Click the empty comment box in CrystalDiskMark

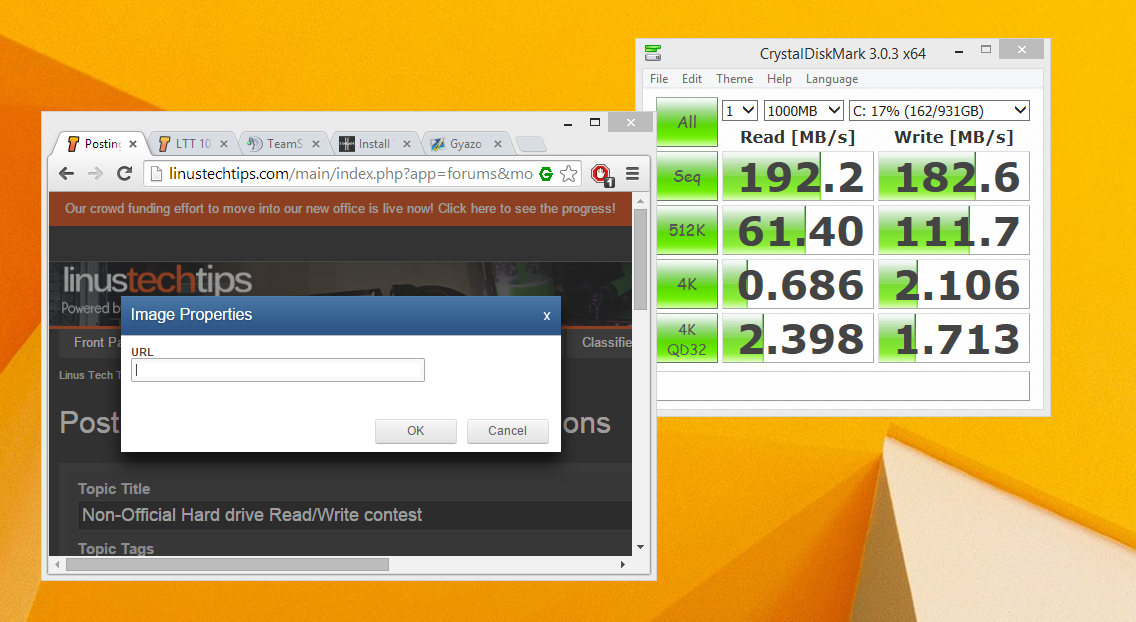pos(843,386)
